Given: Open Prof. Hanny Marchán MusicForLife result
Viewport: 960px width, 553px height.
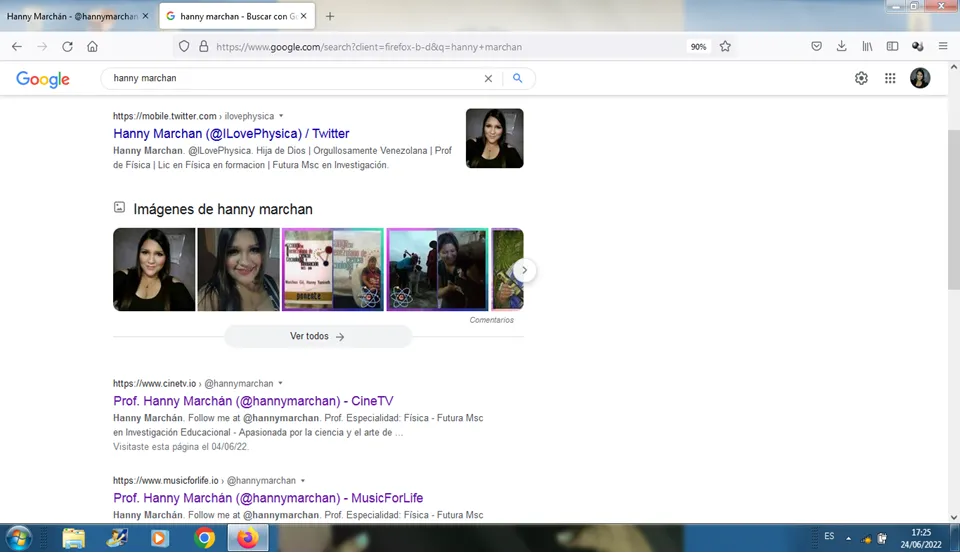Looking at the screenshot, I should click(268, 498).
